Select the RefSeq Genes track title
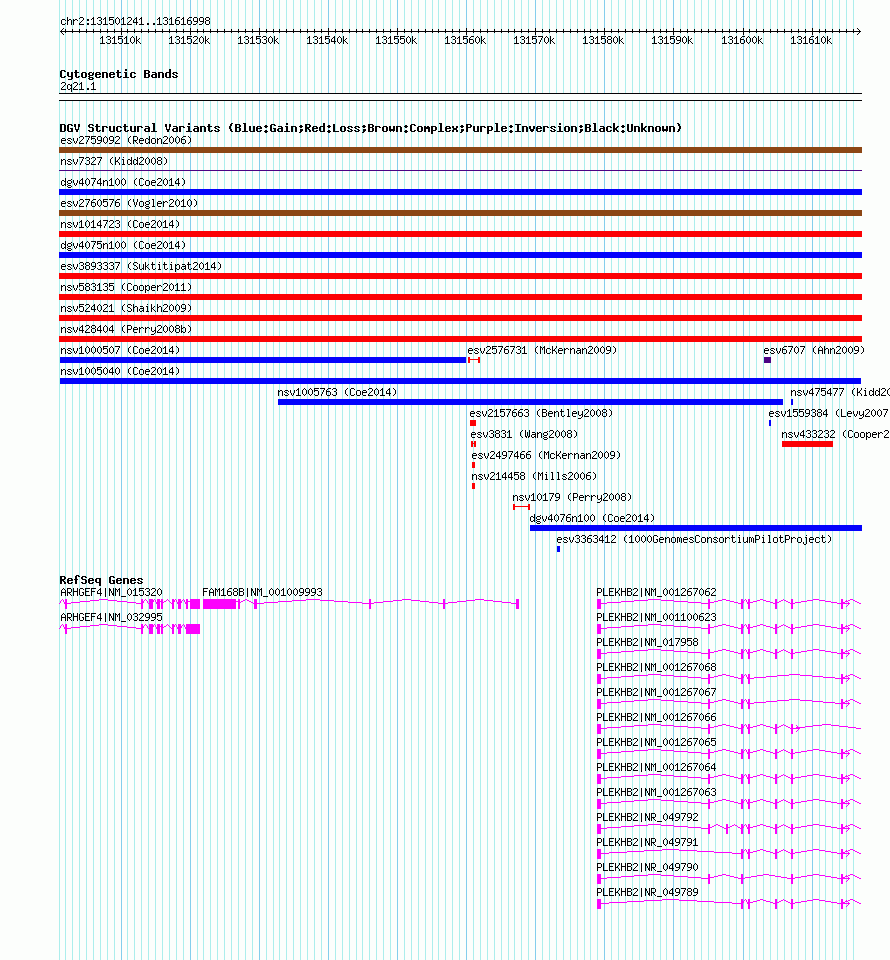 coord(102,580)
